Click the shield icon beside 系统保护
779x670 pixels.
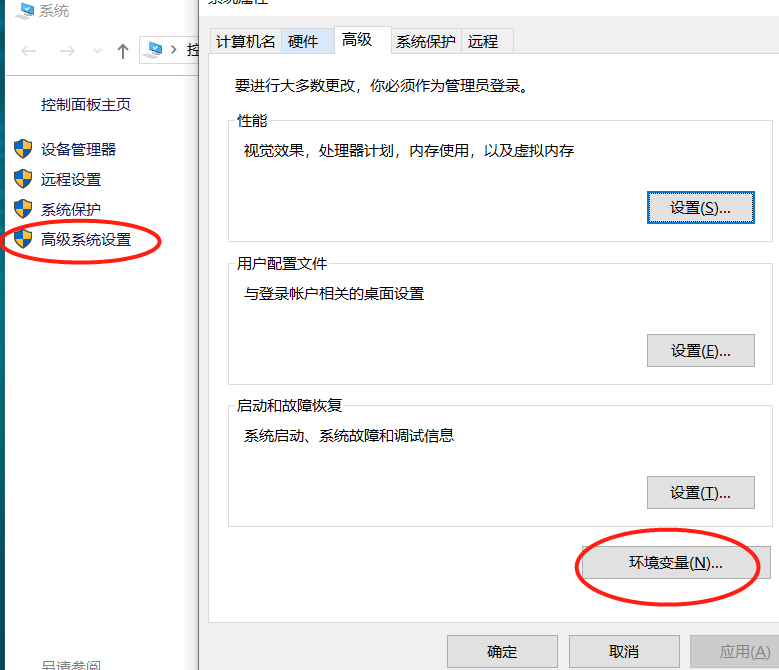click(23, 209)
